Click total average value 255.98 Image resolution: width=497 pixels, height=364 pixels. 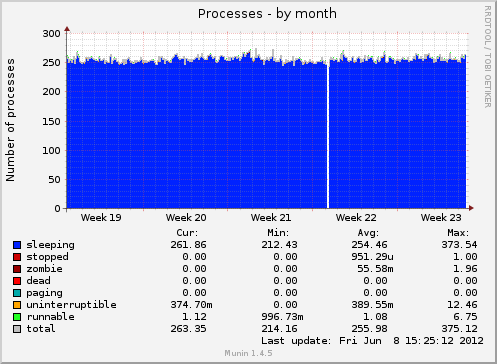[369, 329]
